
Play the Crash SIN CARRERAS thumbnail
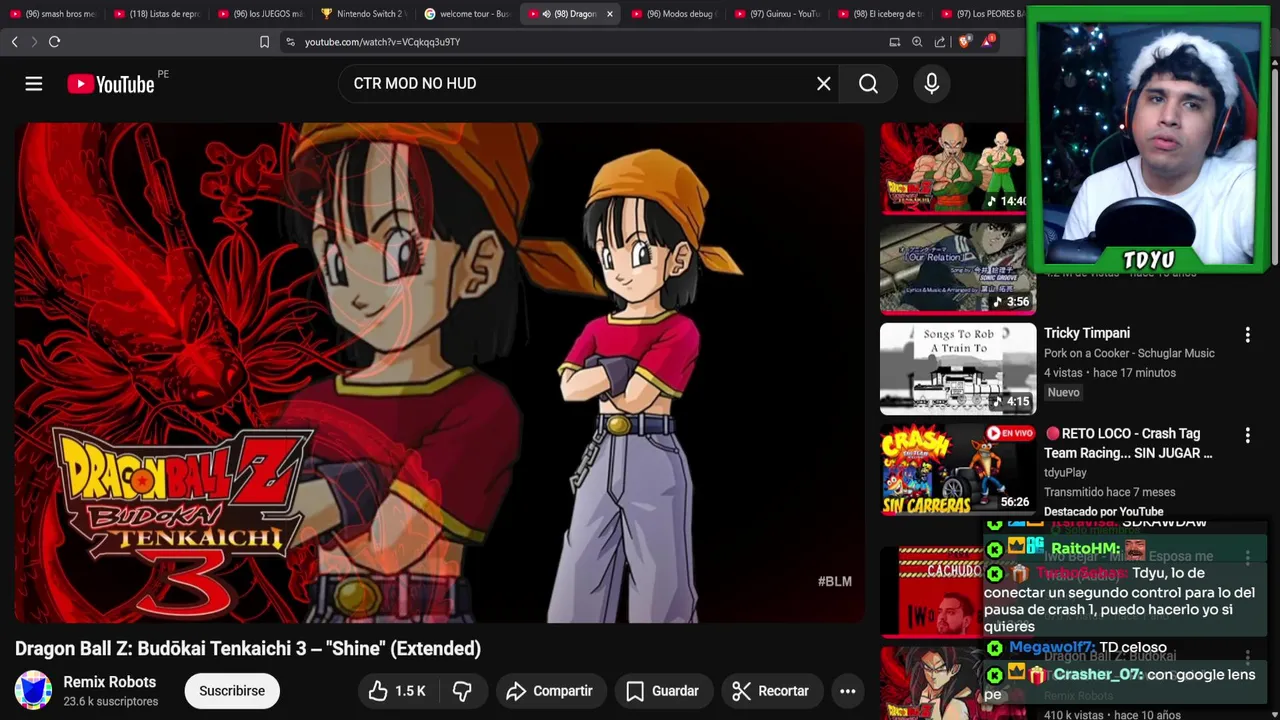[x=958, y=468]
